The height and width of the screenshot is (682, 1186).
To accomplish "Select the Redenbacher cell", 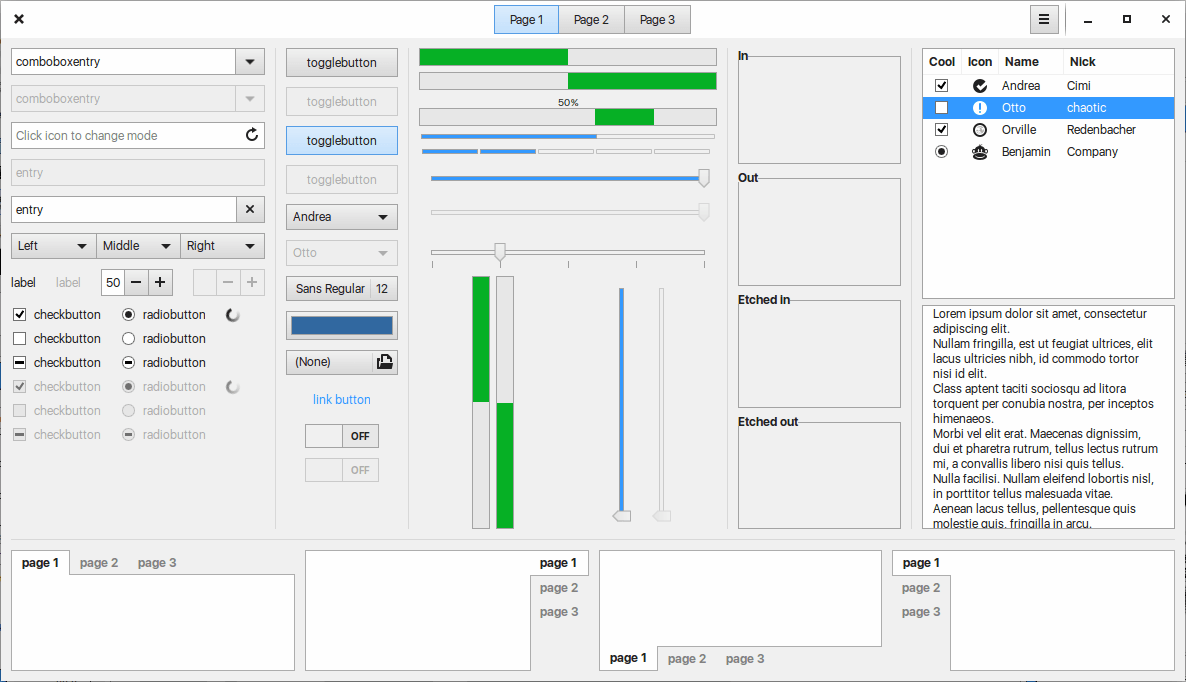I will [1101, 129].
